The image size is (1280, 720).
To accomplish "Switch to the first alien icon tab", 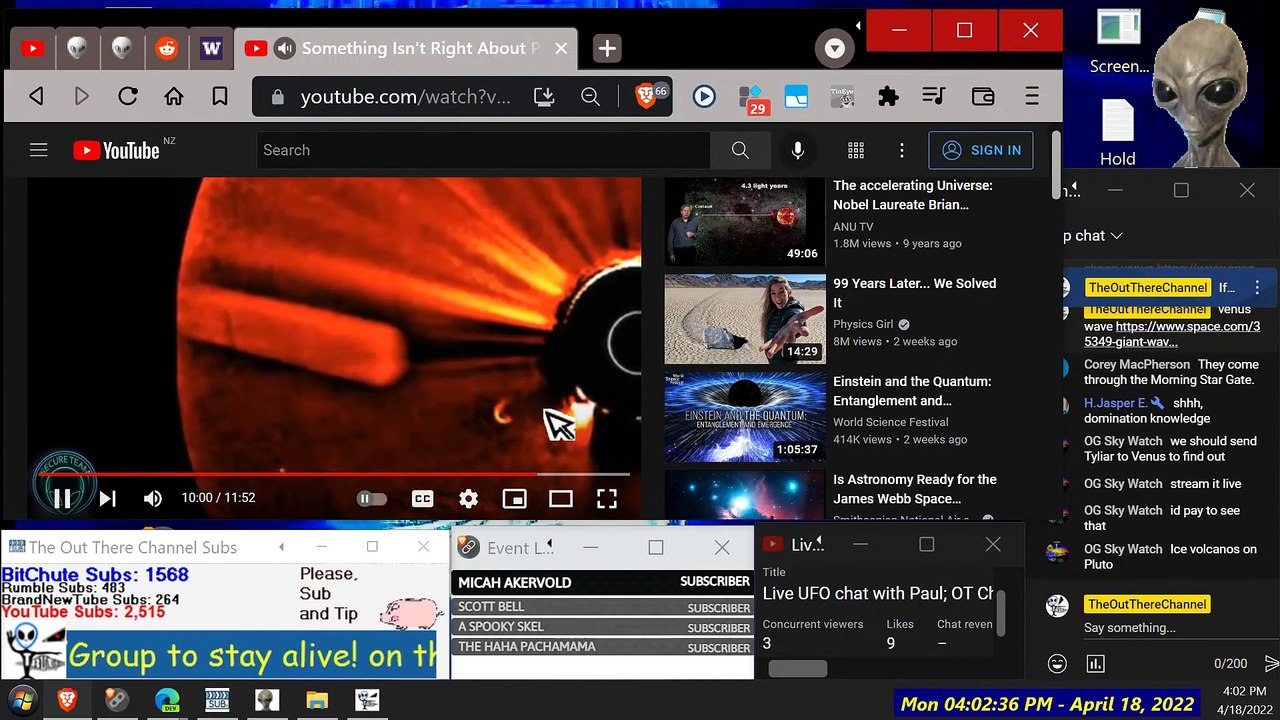I will point(77,48).
